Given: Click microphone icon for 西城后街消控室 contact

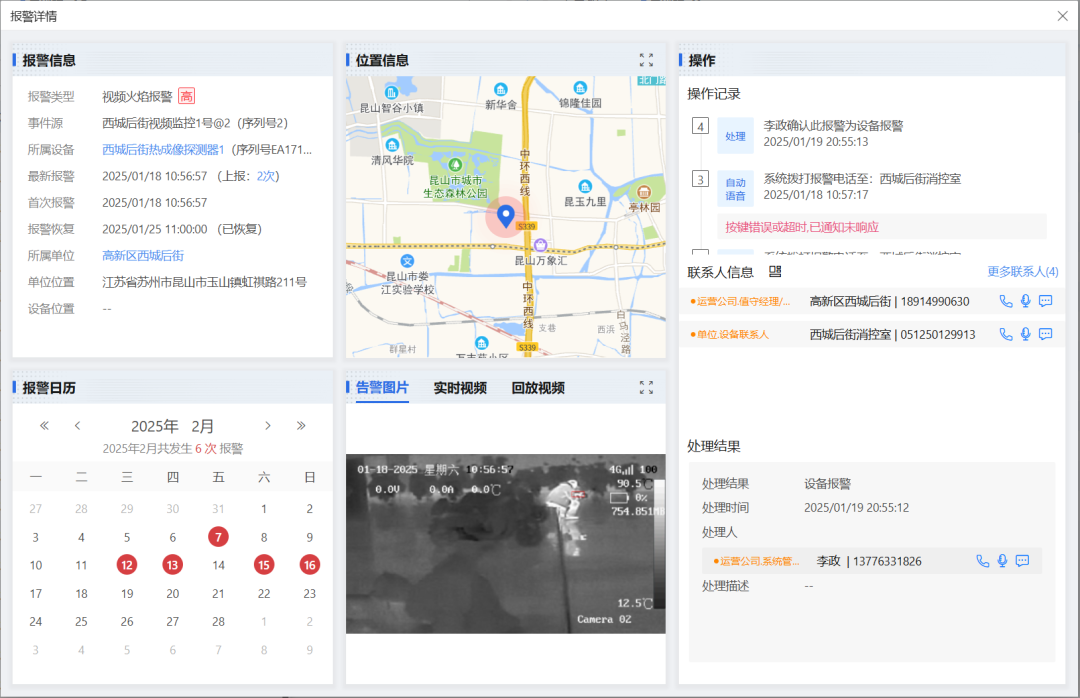Looking at the screenshot, I should pos(1025,334).
